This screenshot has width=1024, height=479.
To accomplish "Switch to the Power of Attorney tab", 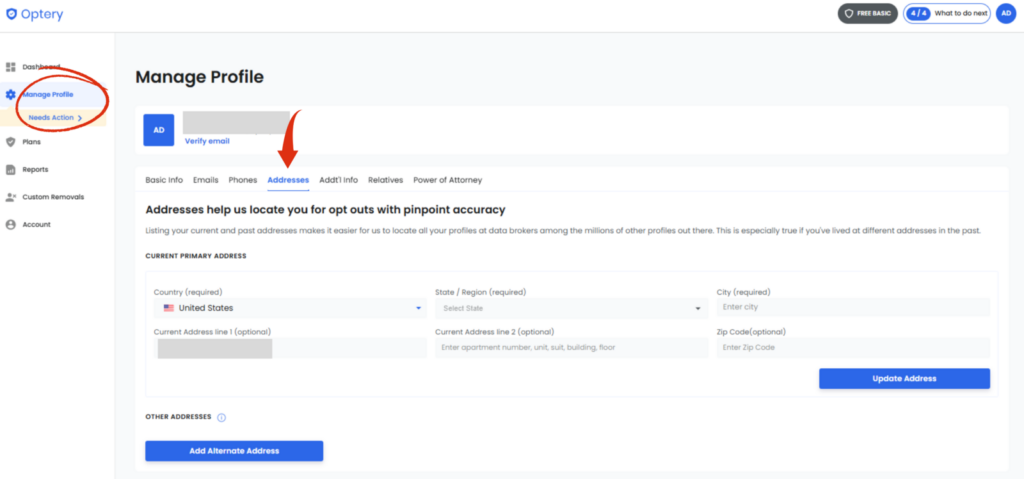I will pyautogui.click(x=447, y=180).
